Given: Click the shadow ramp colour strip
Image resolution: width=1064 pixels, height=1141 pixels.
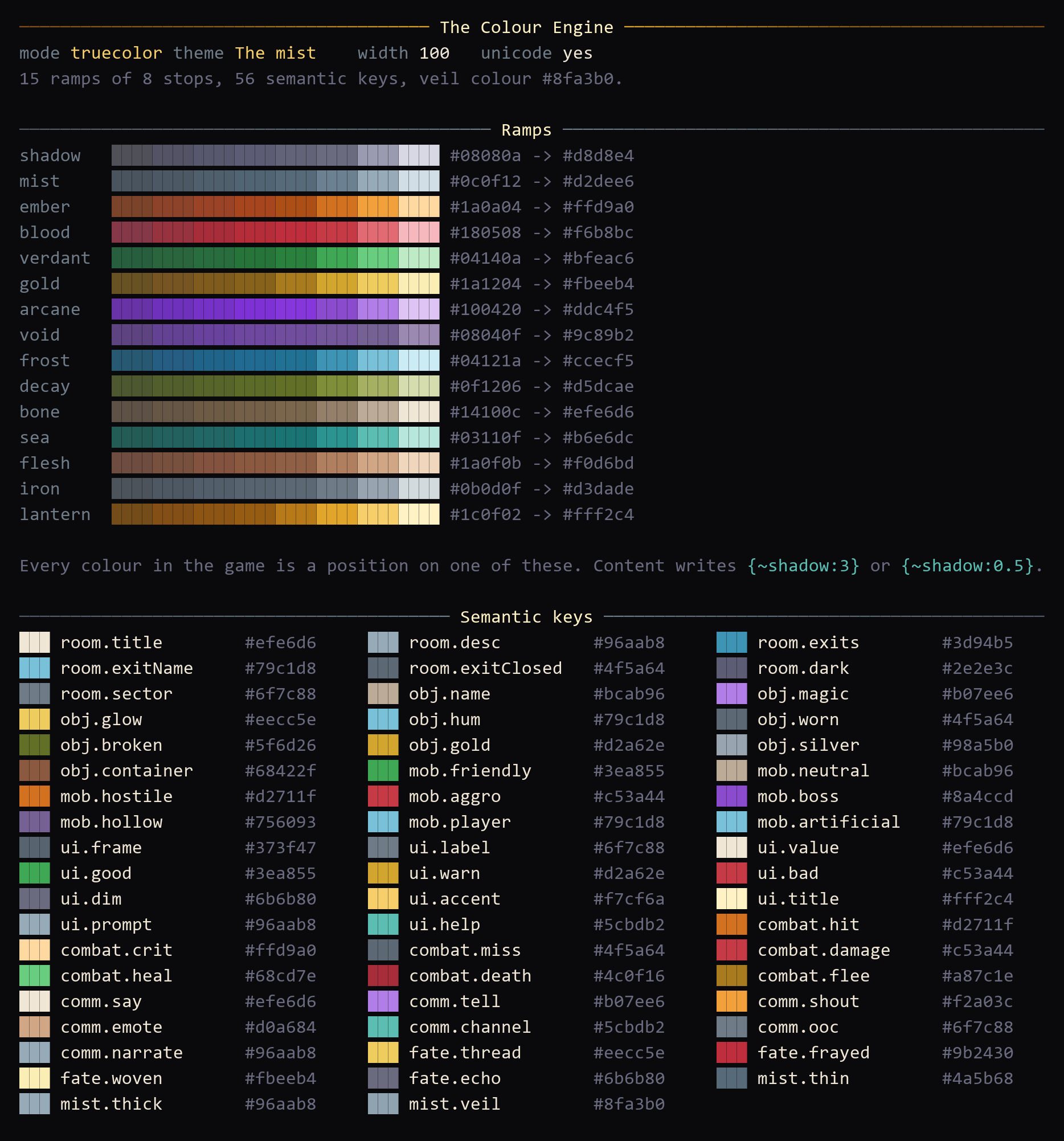Looking at the screenshot, I should point(276,156).
